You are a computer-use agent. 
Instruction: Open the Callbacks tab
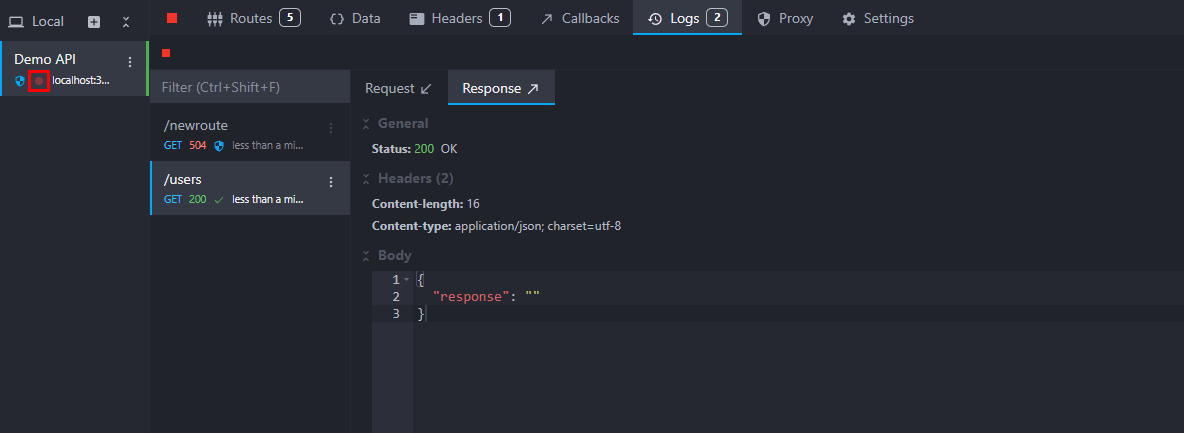click(x=579, y=18)
